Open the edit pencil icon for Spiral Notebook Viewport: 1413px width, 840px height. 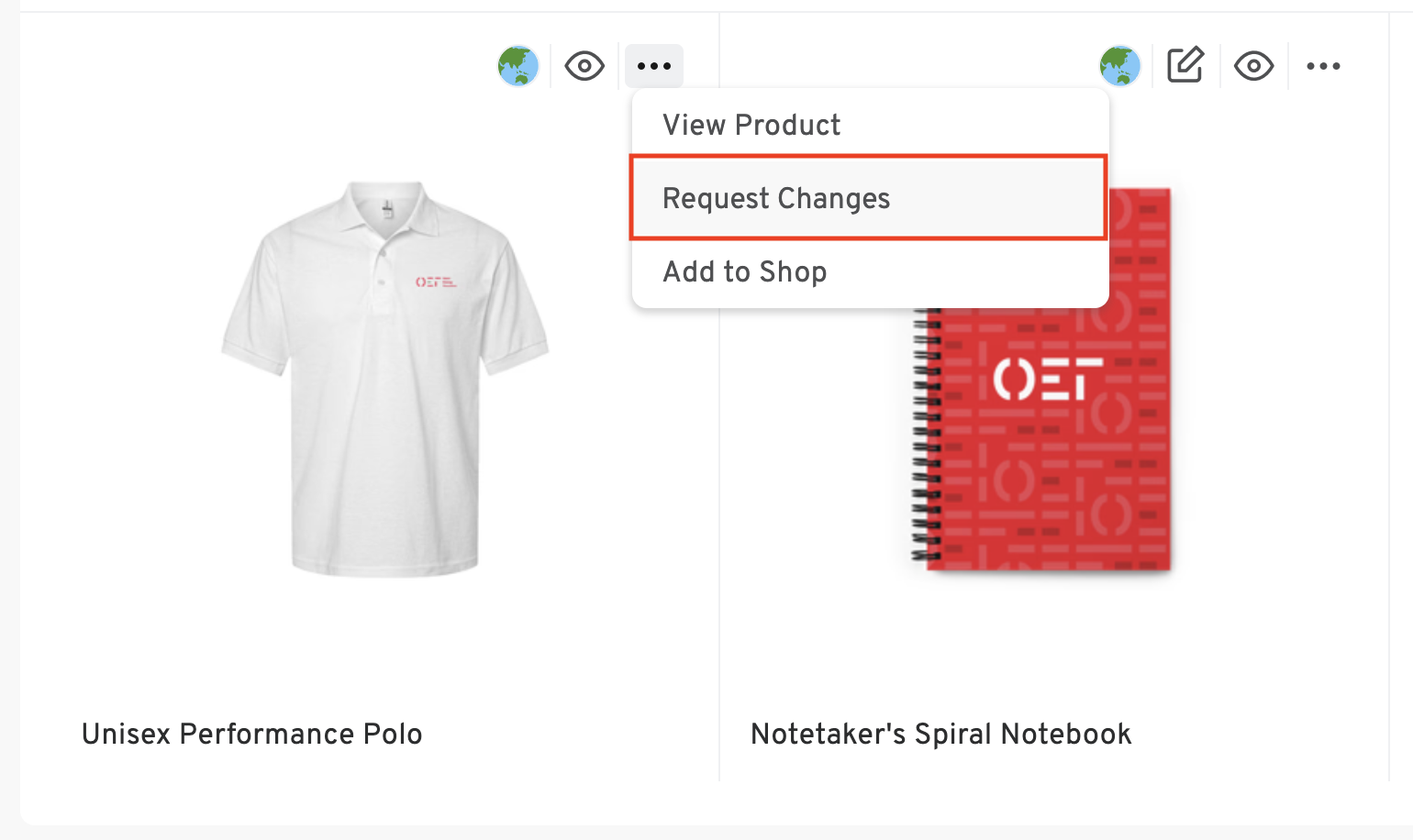1185,65
